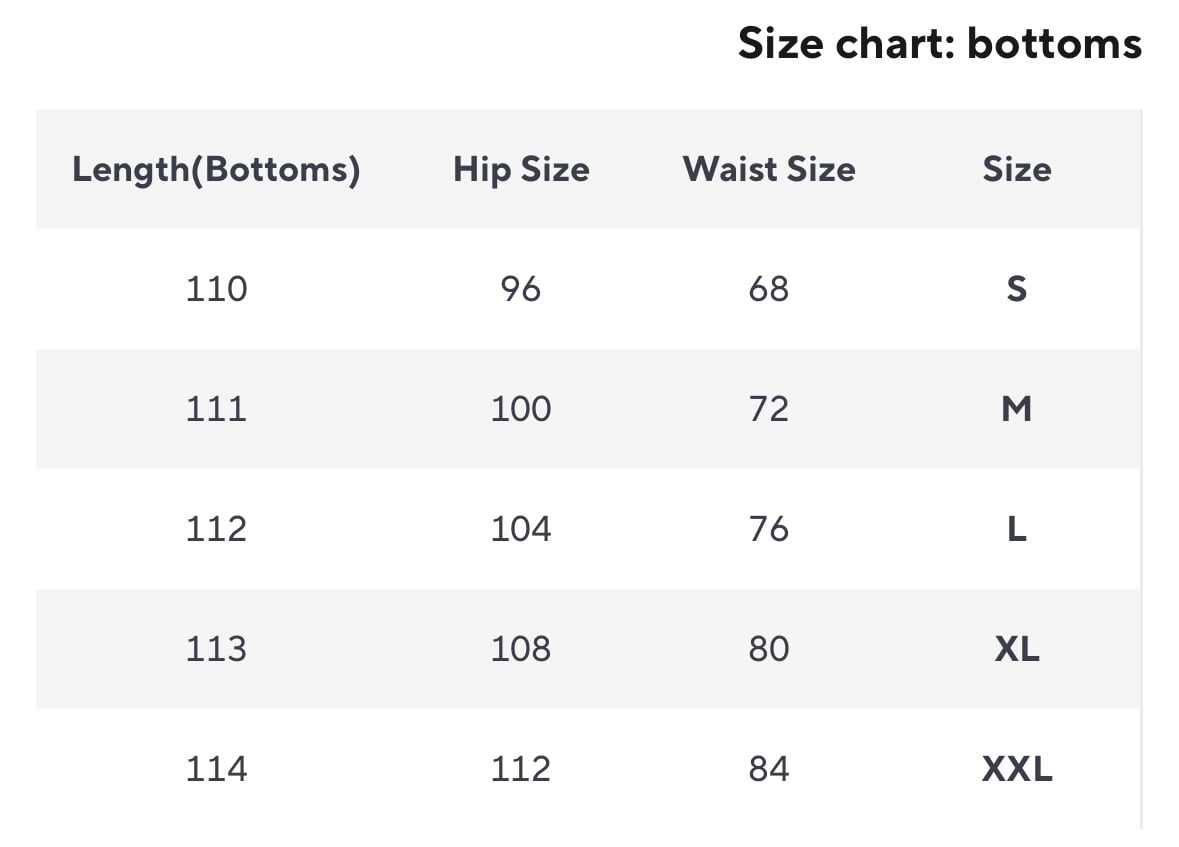Click the Size column header
1179x847 pixels.
(x=1016, y=169)
